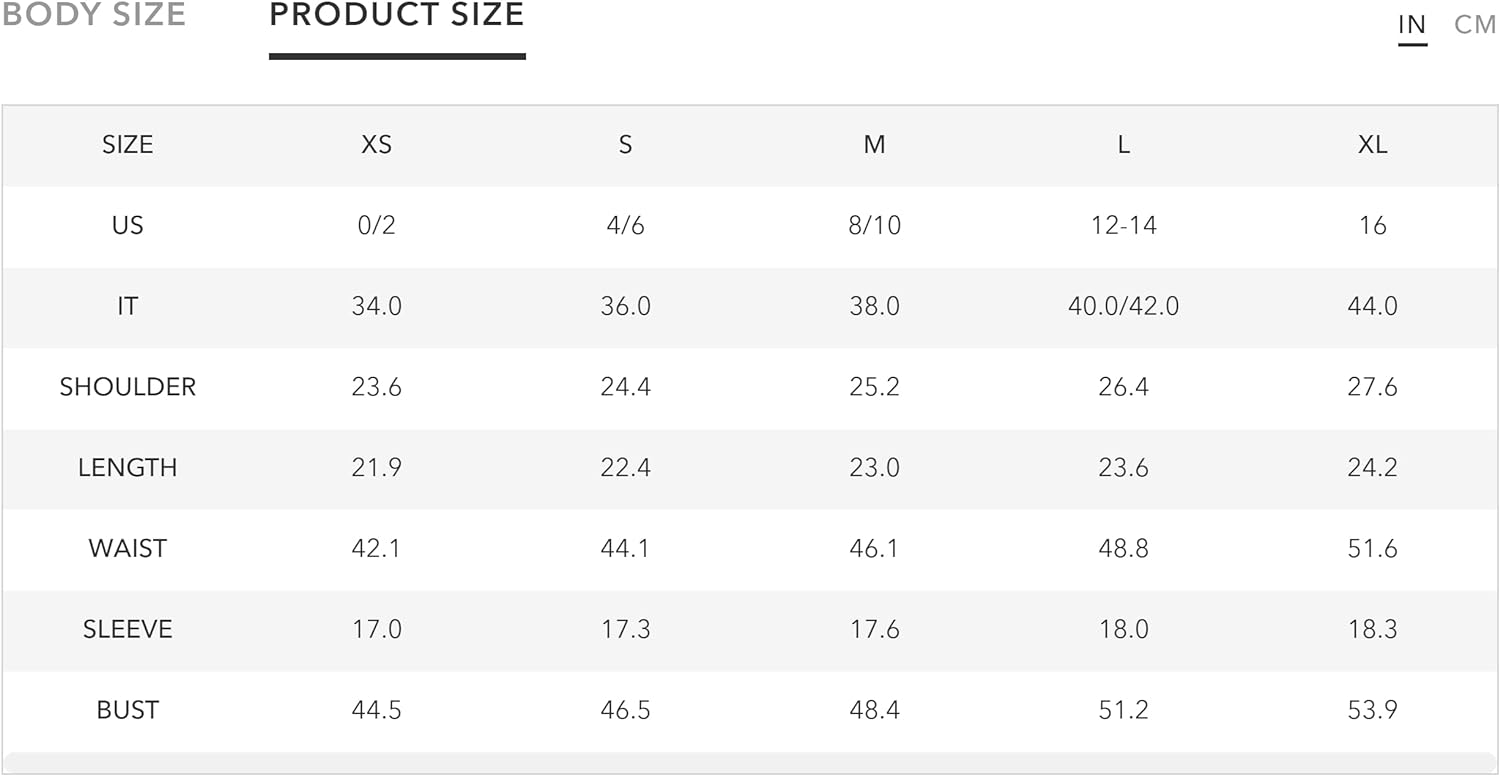Click the XS size column header

pyautogui.click(x=376, y=145)
